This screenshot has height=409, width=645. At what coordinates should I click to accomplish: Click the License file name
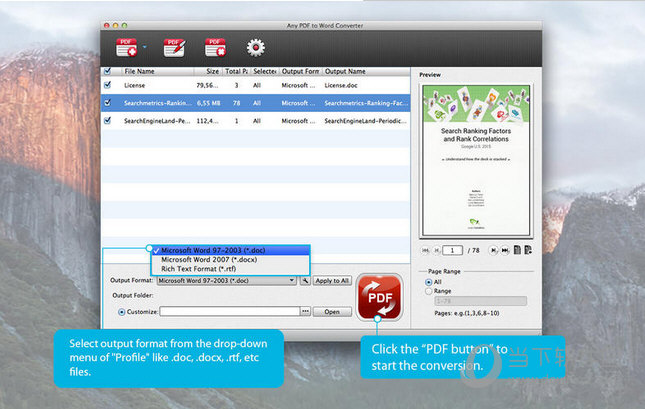click(x=135, y=85)
